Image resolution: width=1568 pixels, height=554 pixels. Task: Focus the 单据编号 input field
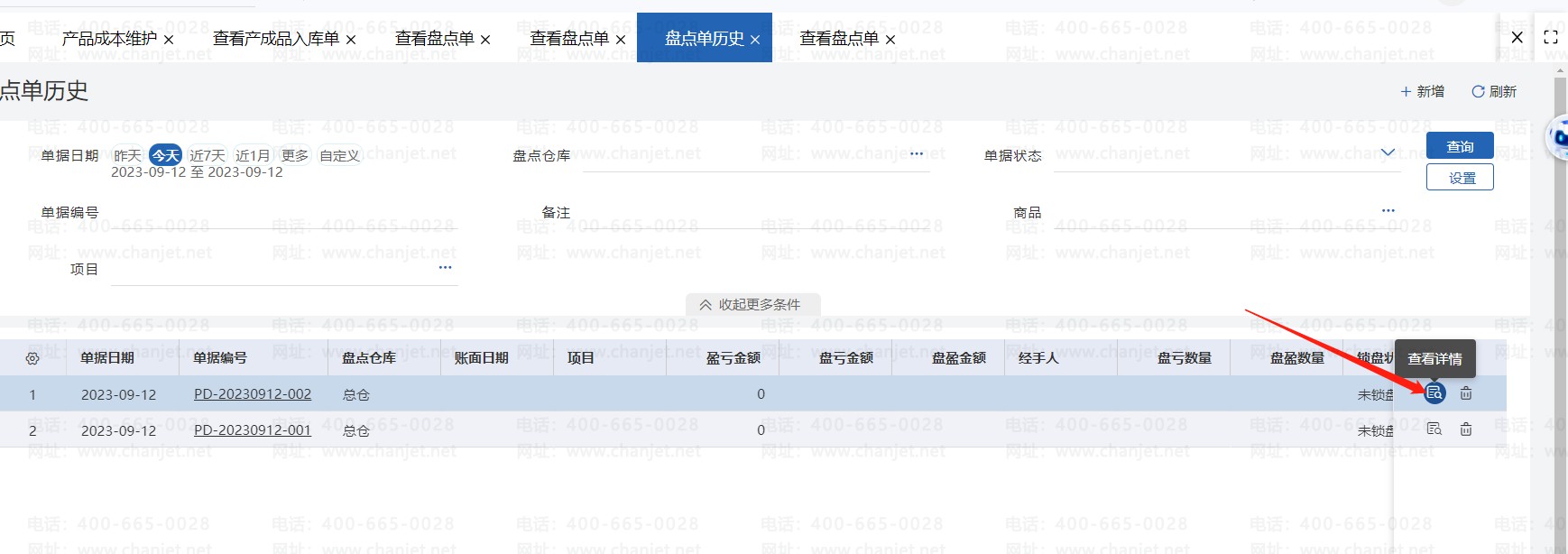pos(285,214)
